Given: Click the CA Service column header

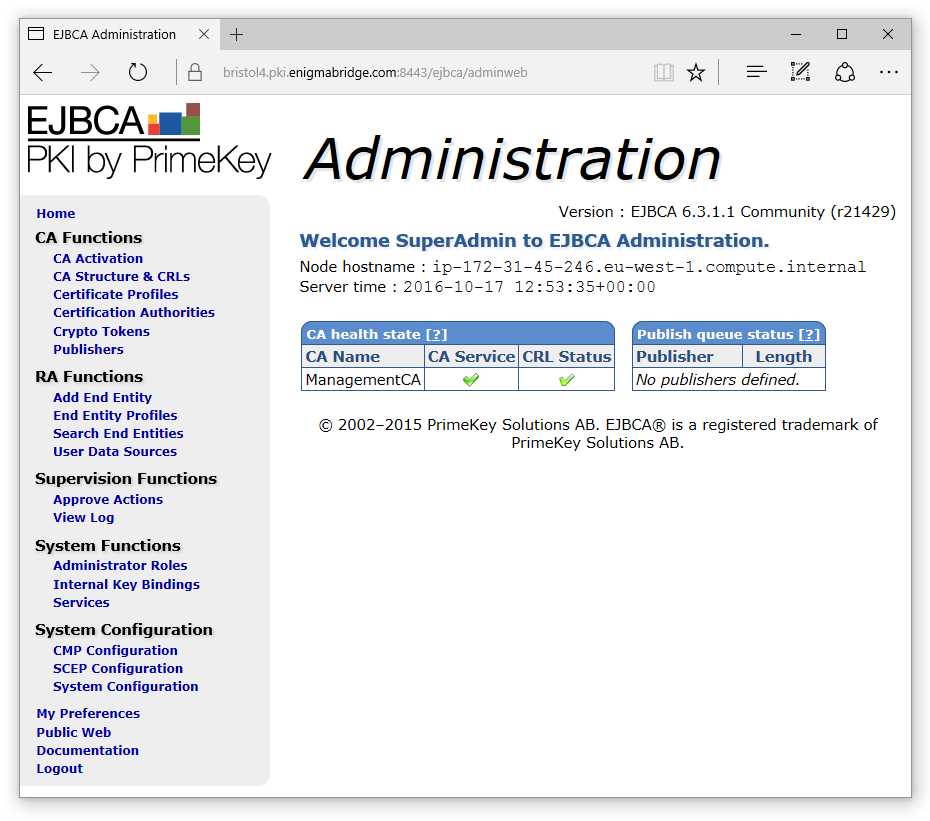Looking at the screenshot, I should click(472, 357).
